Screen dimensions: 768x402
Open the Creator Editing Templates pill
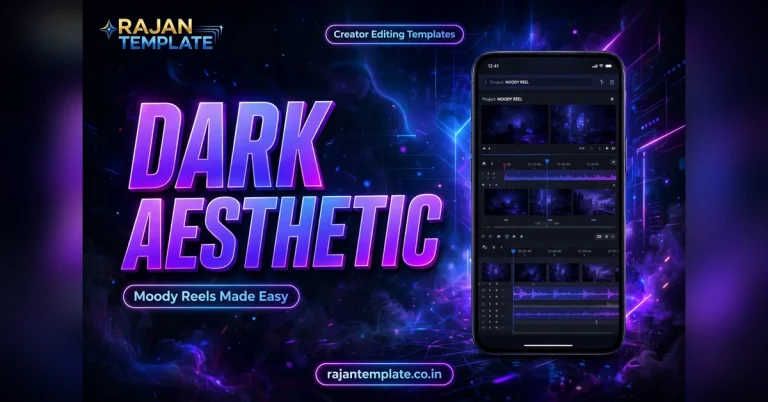[394, 34]
